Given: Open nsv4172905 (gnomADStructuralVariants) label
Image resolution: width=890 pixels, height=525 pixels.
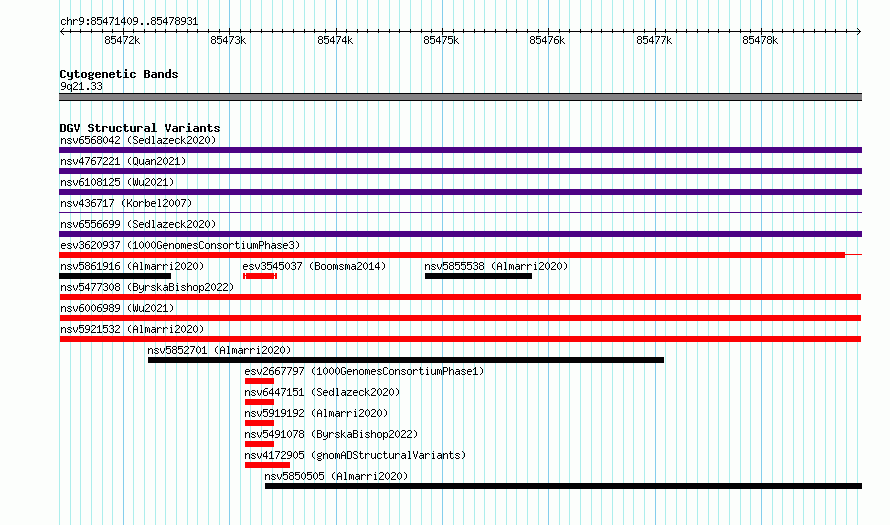Looking at the screenshot, I should coord(355,455).
